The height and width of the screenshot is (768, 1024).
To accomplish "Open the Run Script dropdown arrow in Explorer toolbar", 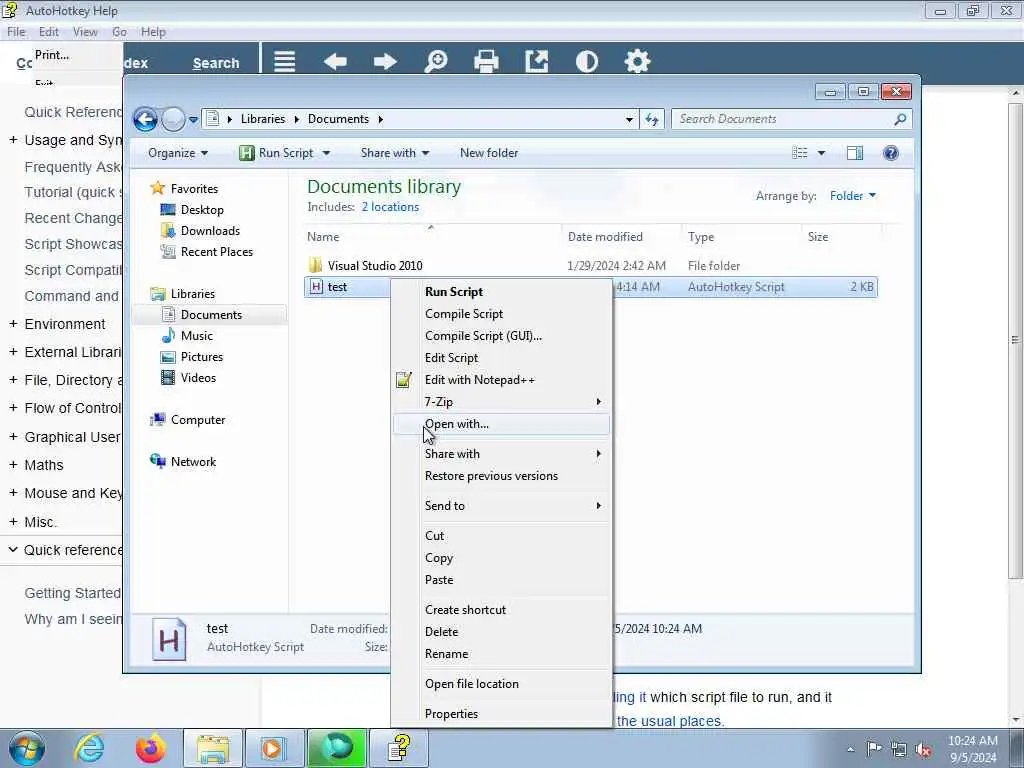I will click(x=327, y=153).
